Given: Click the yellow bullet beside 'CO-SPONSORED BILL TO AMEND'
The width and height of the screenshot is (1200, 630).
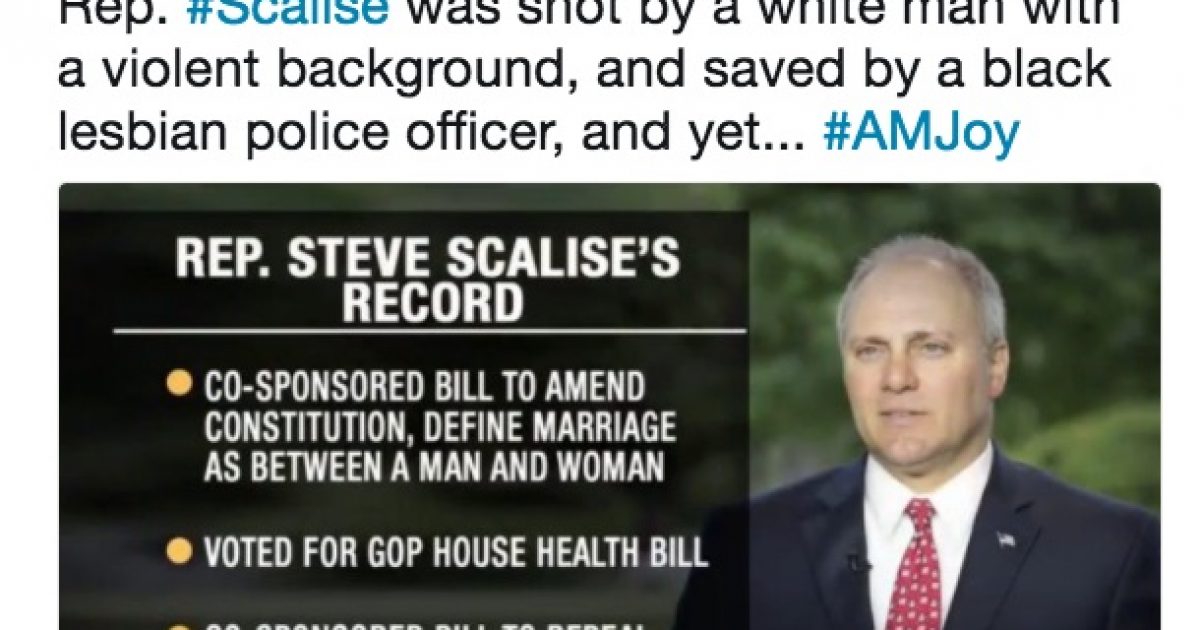Looking at the screenshot, I should tap(178, 383).
